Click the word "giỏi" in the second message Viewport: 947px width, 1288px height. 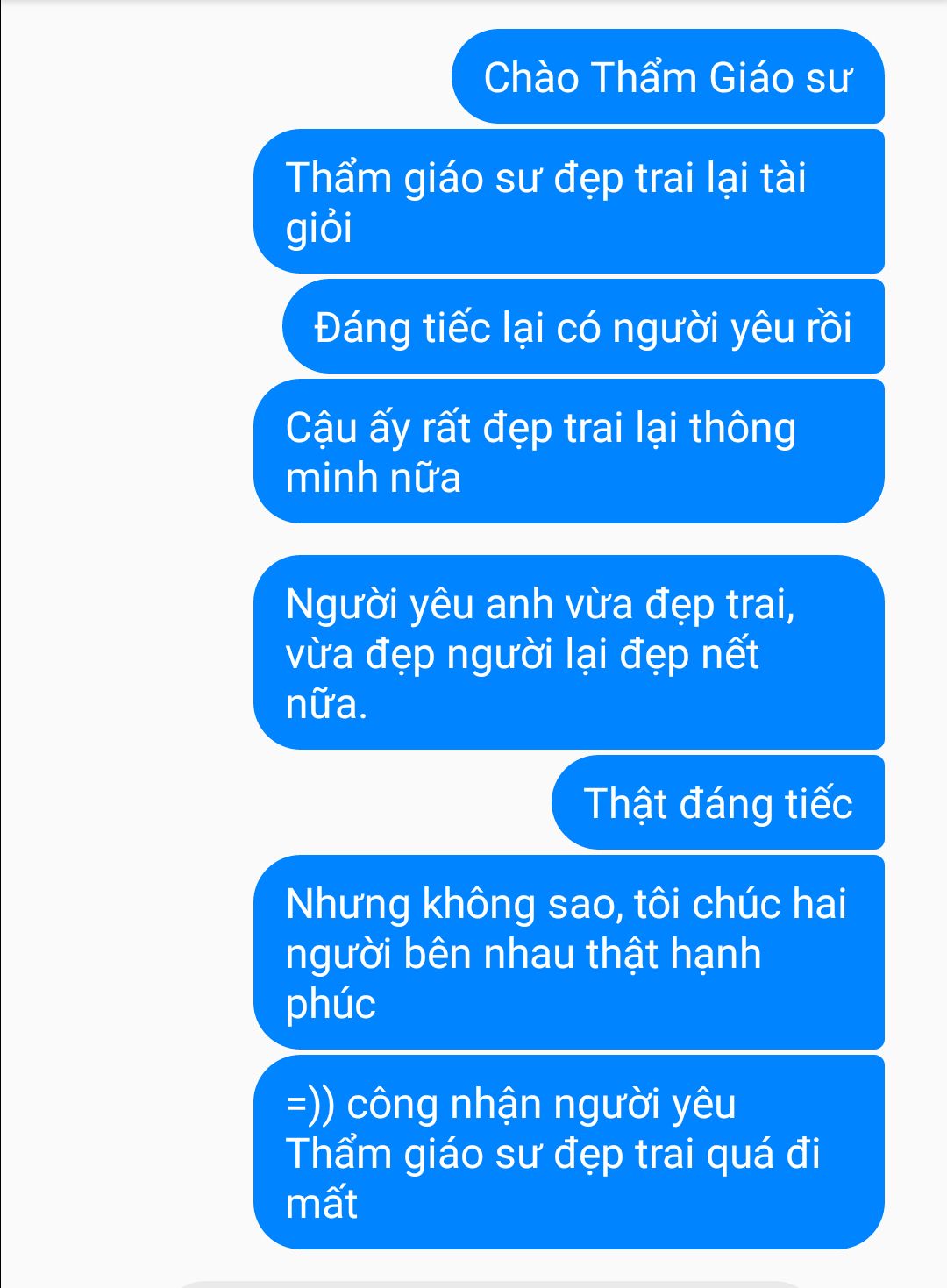(x=319, y=229)
